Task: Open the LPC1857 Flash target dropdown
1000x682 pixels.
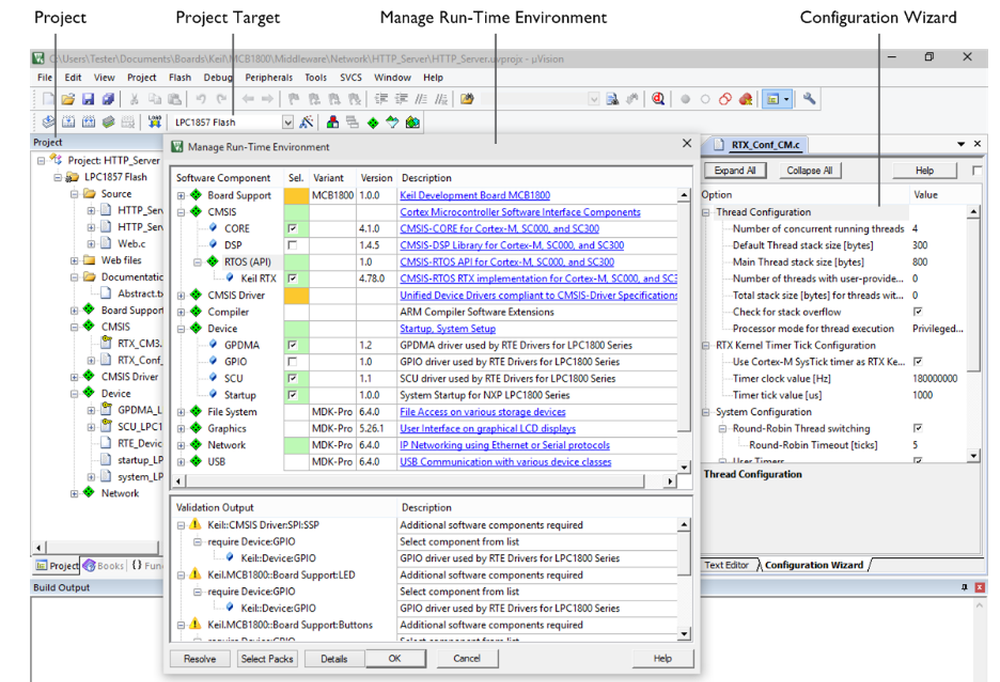Action: point(289,121)
